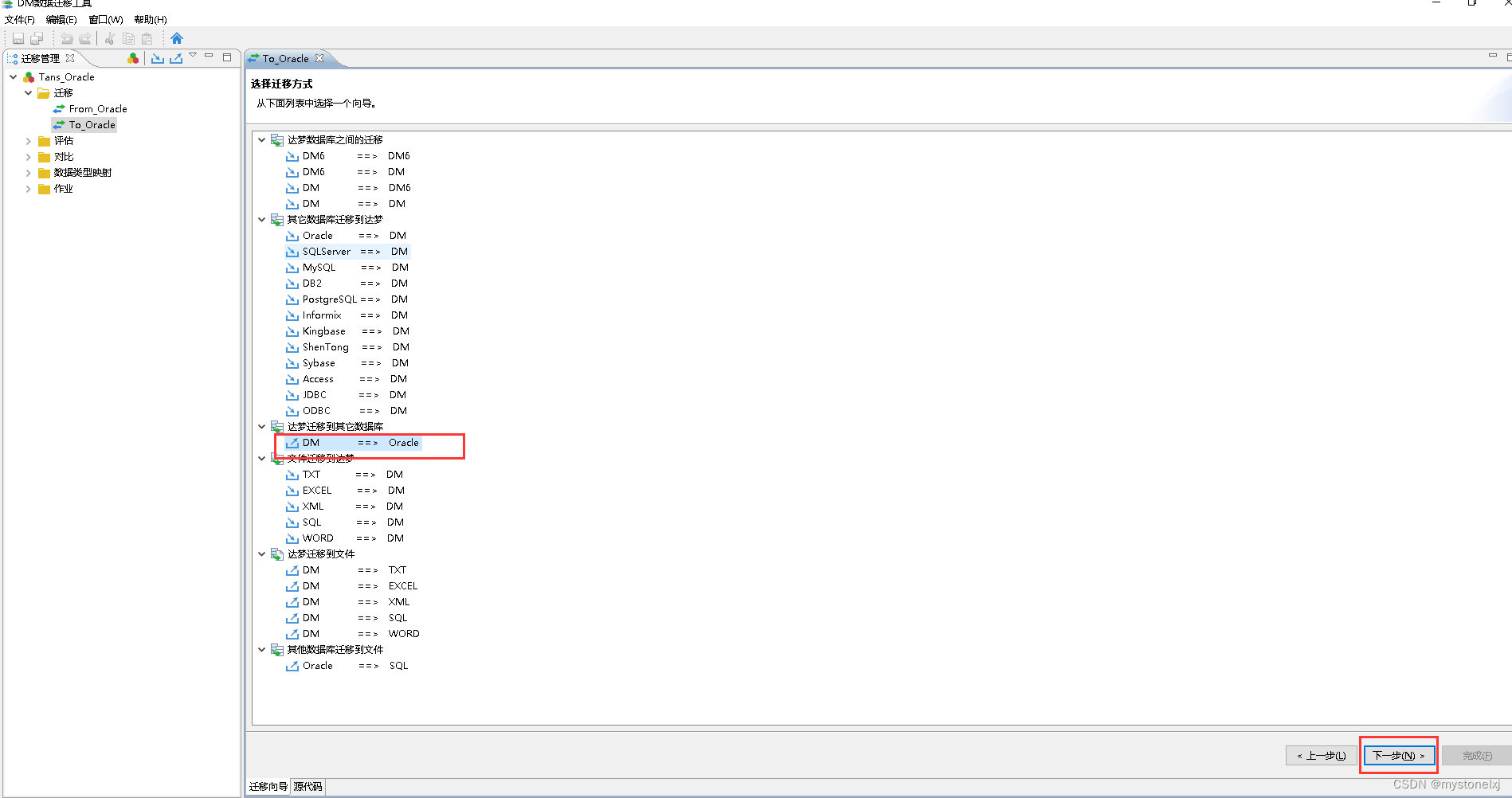This screenshot has height=798, width=1512.
Task: Select PostgreSQL ==> DM wizard
Action: [x=347, y=299]
